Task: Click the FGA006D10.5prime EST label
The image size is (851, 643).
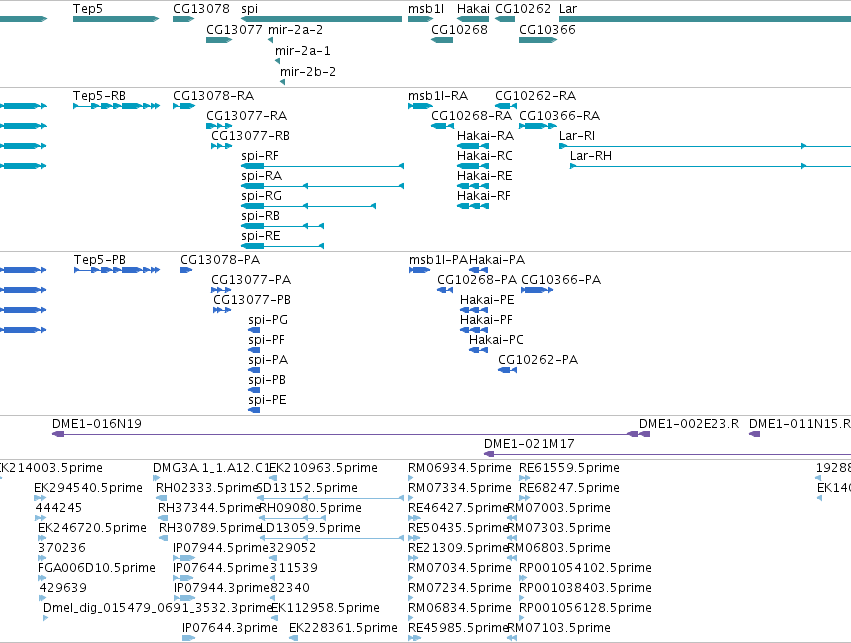Action: pos(97,568)
